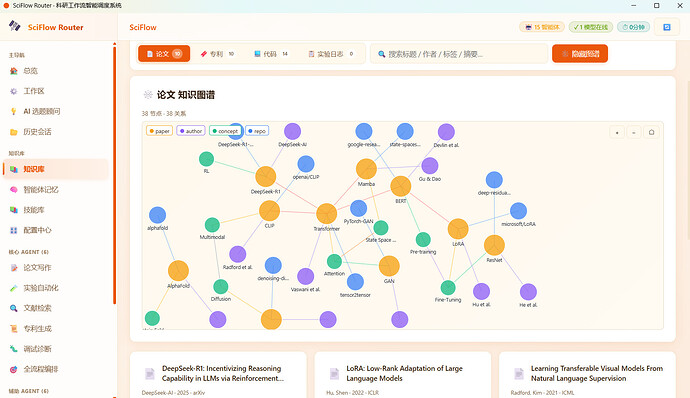690x398 pixels.
Task: Select the alphafold repo node
Action: point(157,215)
